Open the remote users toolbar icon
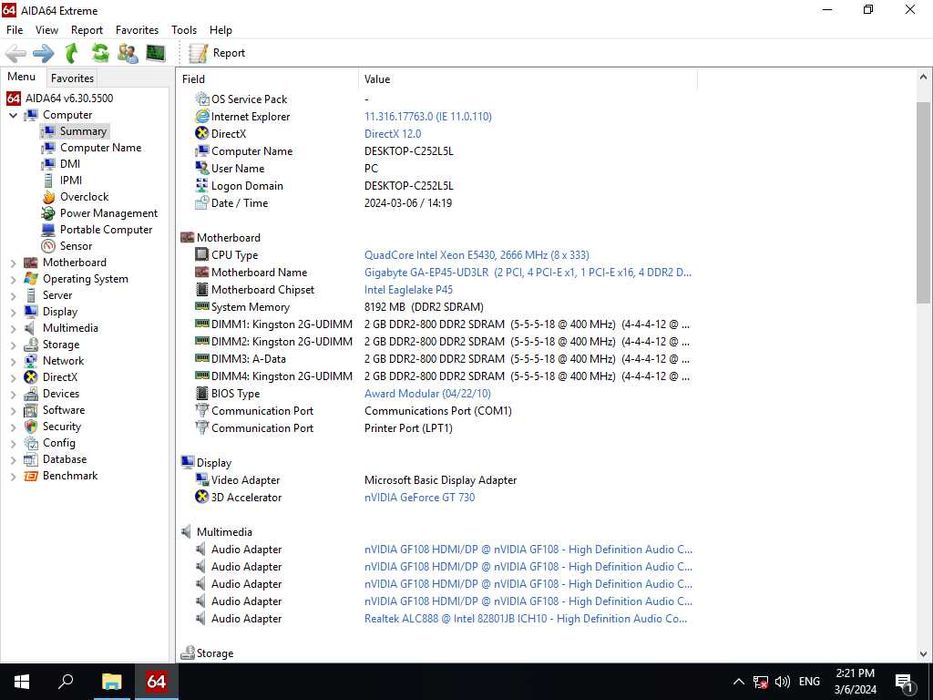933x700 pixels. pyautogui.click(x=128, y=53)
